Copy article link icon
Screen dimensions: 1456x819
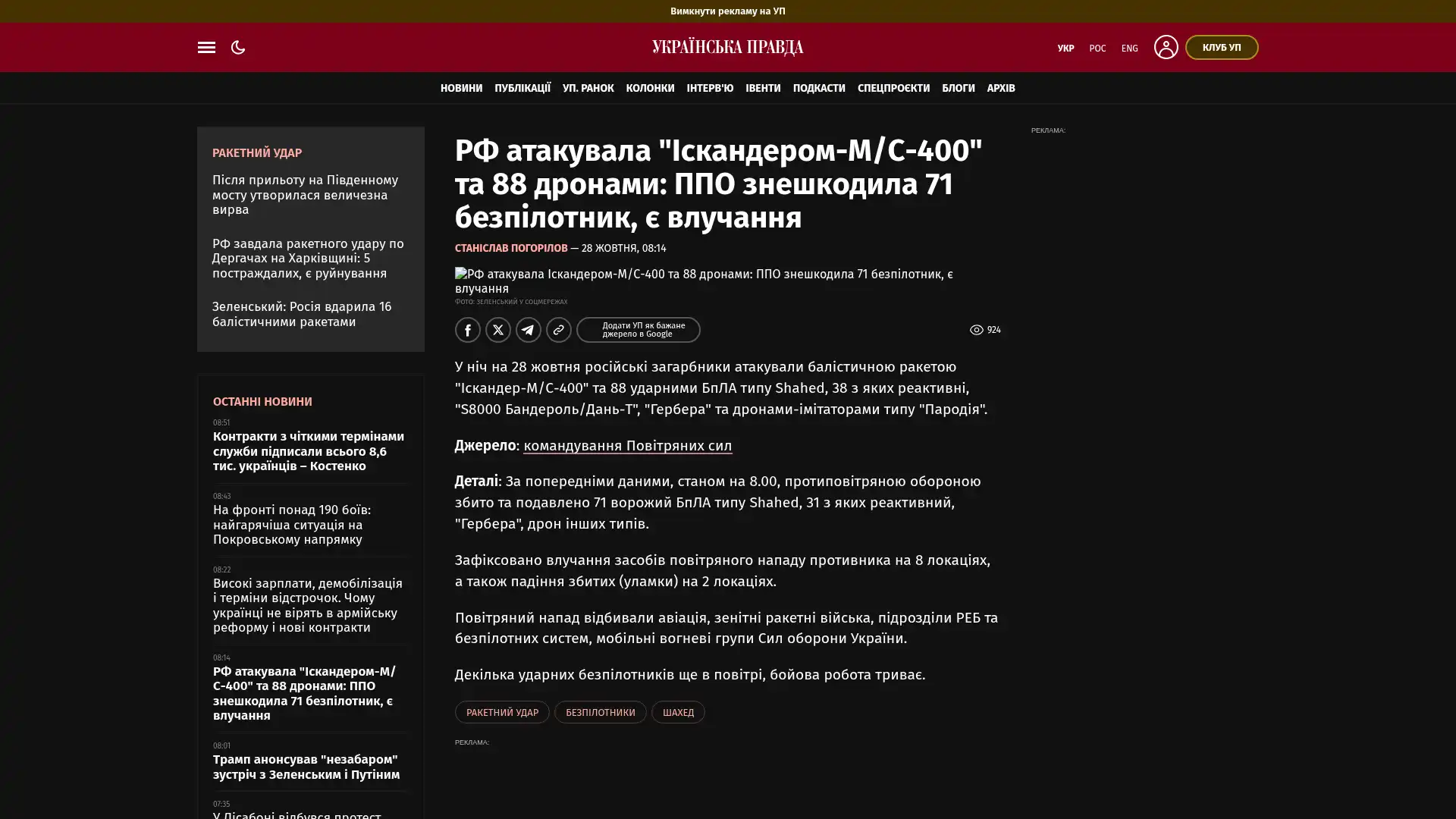click(559, 330)
